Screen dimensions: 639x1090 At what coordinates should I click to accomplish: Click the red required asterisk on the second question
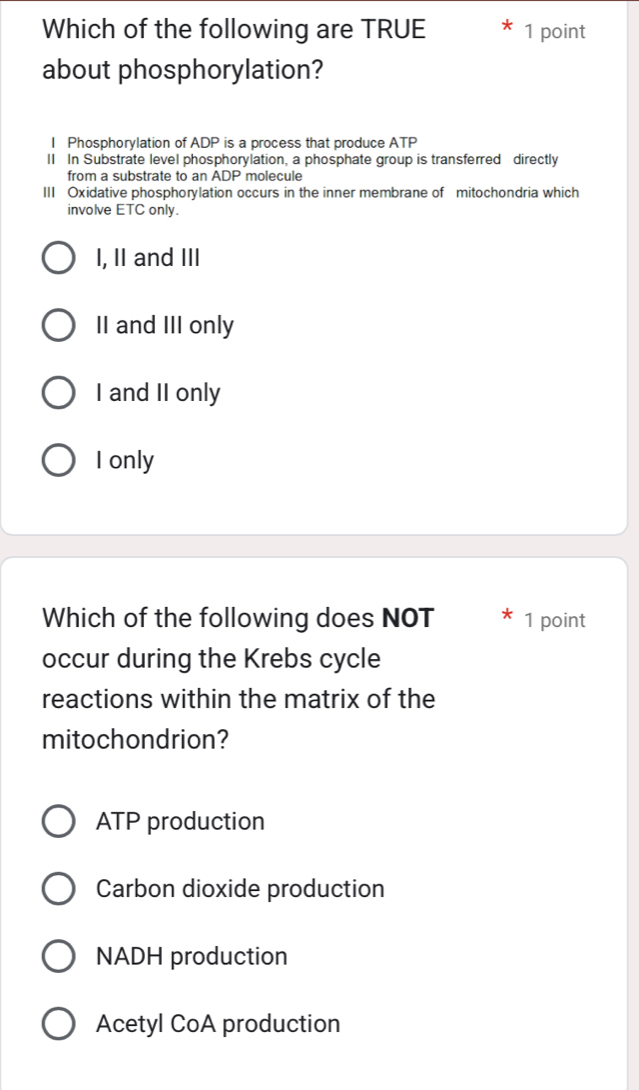[508, 615]
